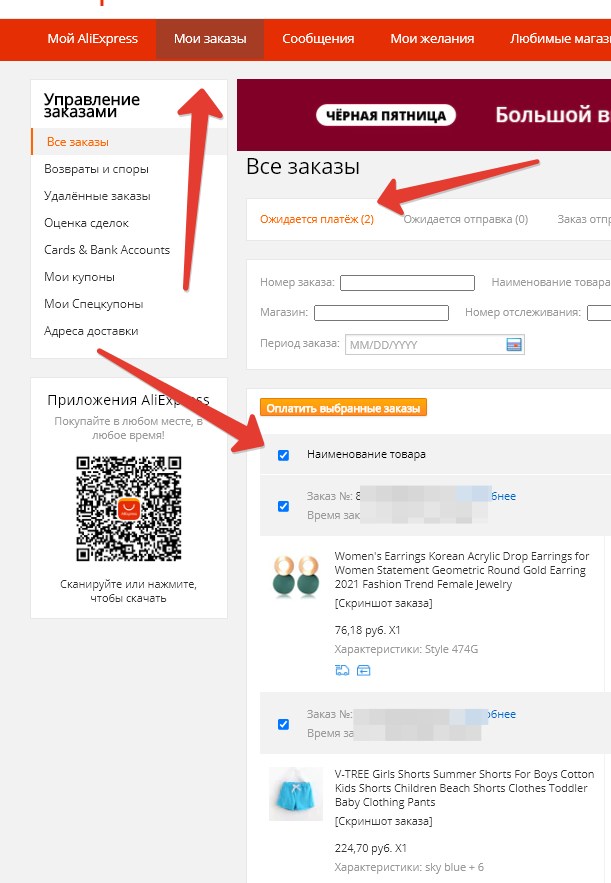This screenshot has width=611, height=883.
Task: Open Cards & Bank Accounts
Action: tap(107, 250)
